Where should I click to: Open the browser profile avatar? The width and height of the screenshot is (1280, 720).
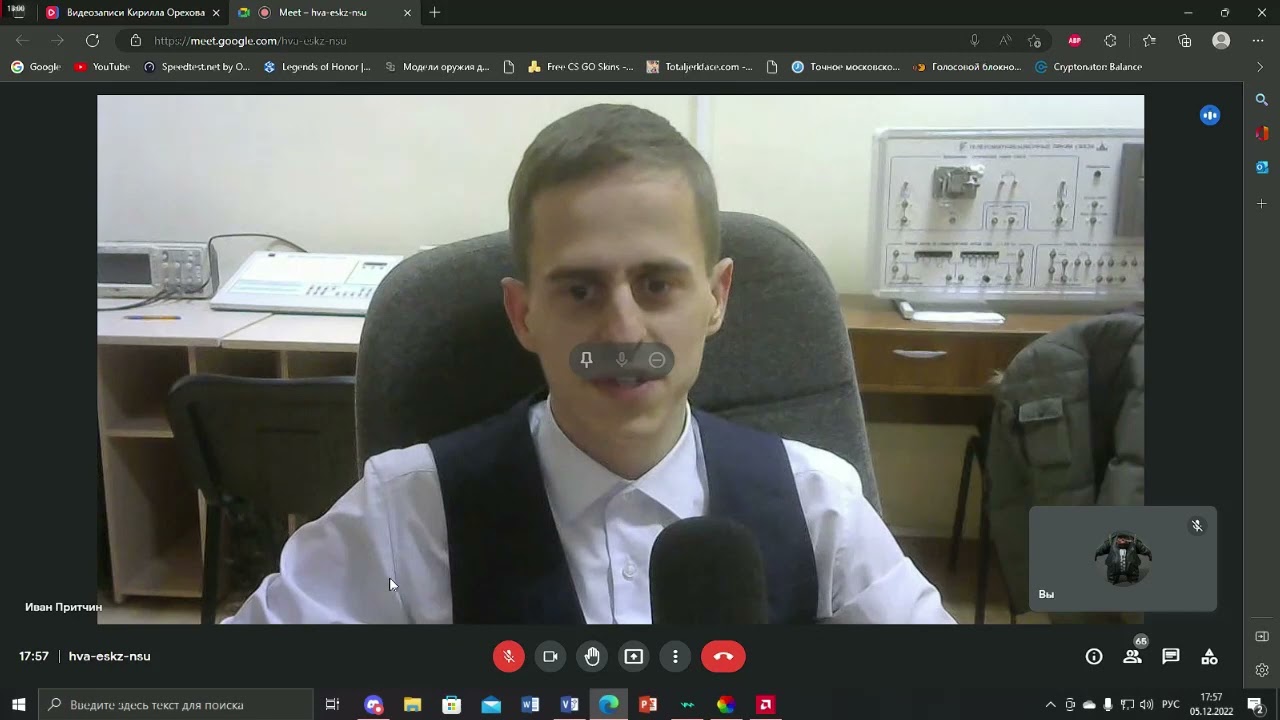[1221, 41]
